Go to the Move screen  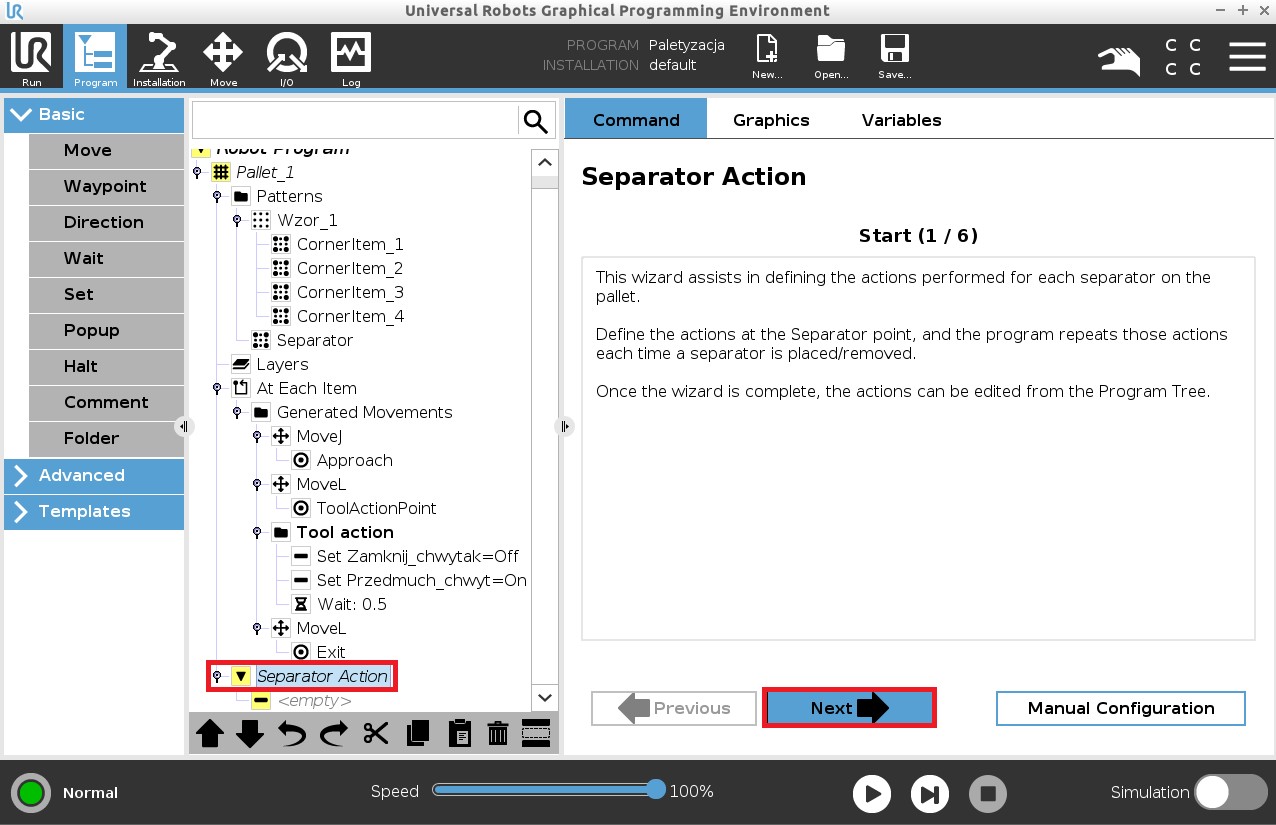coord(223,57)
